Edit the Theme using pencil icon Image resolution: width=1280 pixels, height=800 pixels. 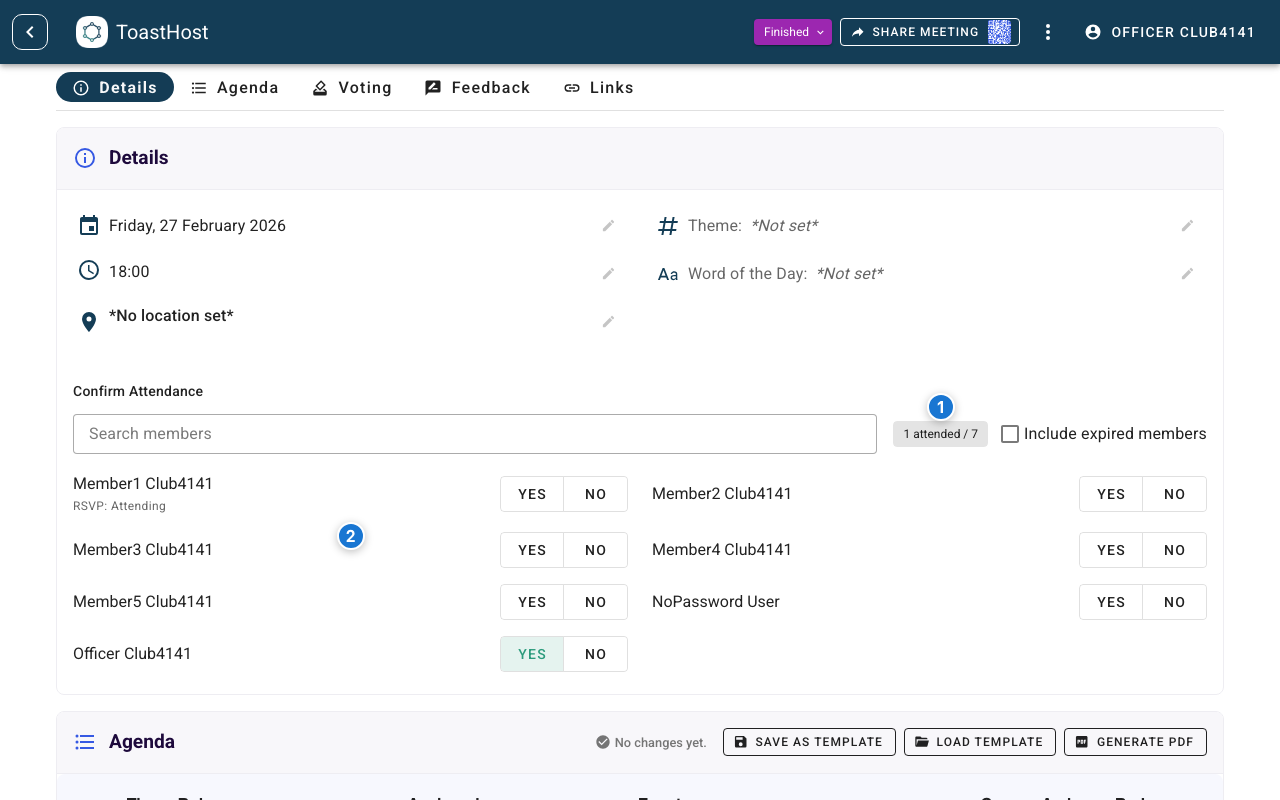tap(1187, 226)
